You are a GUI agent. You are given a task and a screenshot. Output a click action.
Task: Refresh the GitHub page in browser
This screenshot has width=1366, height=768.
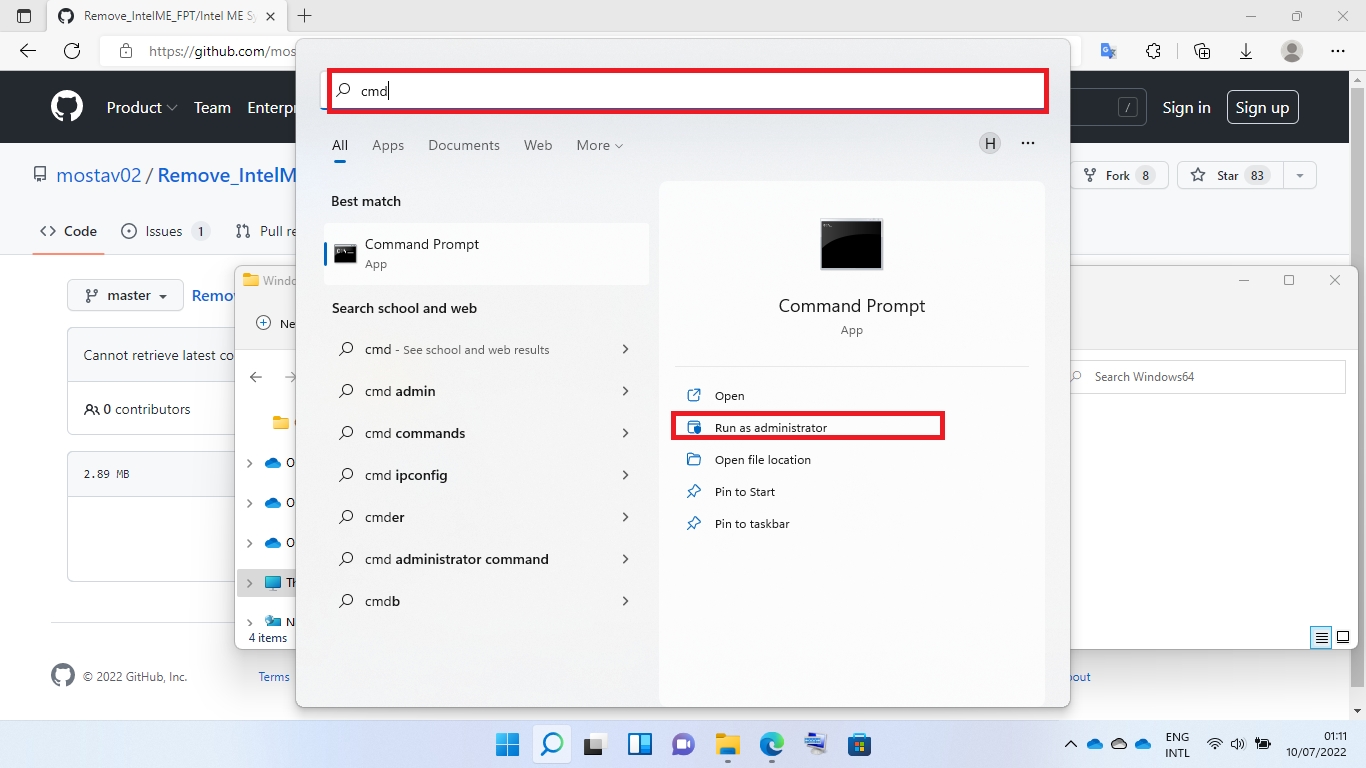click(72, 51)
